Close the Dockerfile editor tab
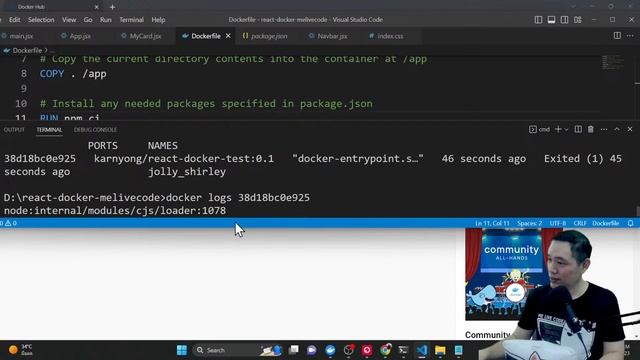This screenshot has height=360, width=640. click(228, 36)
